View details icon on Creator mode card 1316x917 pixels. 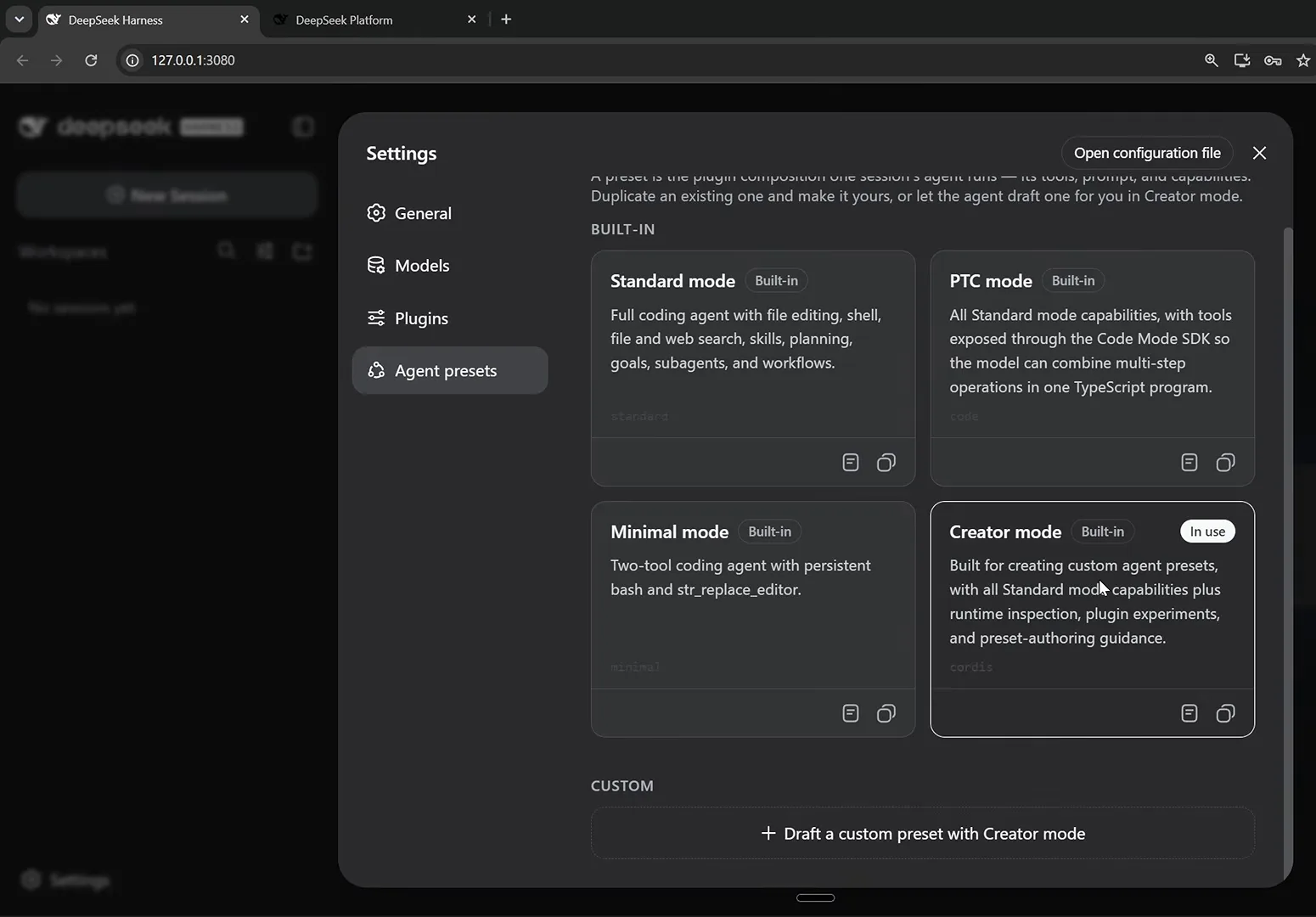(1189, 713)
